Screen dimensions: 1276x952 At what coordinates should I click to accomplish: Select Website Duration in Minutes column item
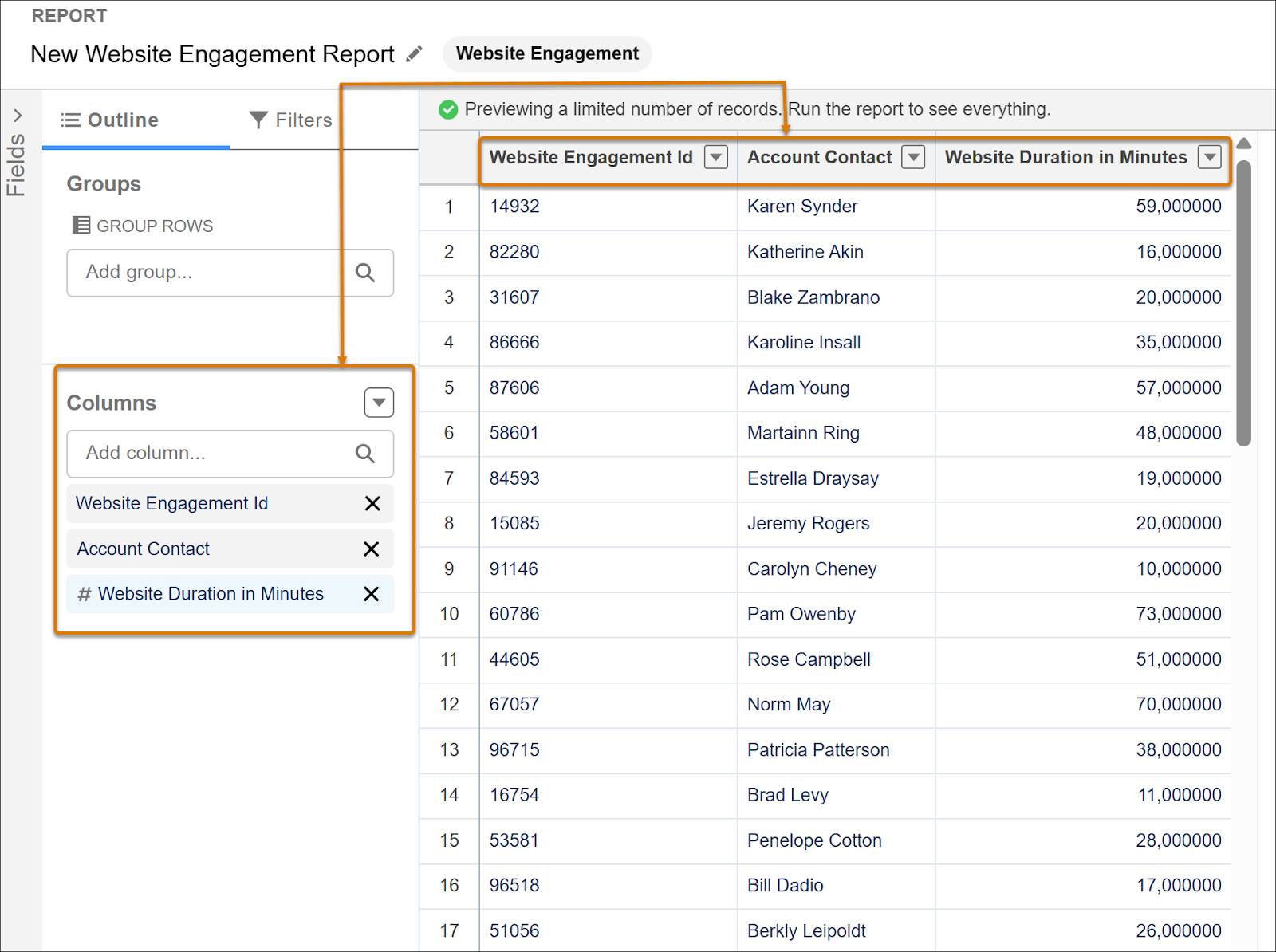tap(230, 594)
